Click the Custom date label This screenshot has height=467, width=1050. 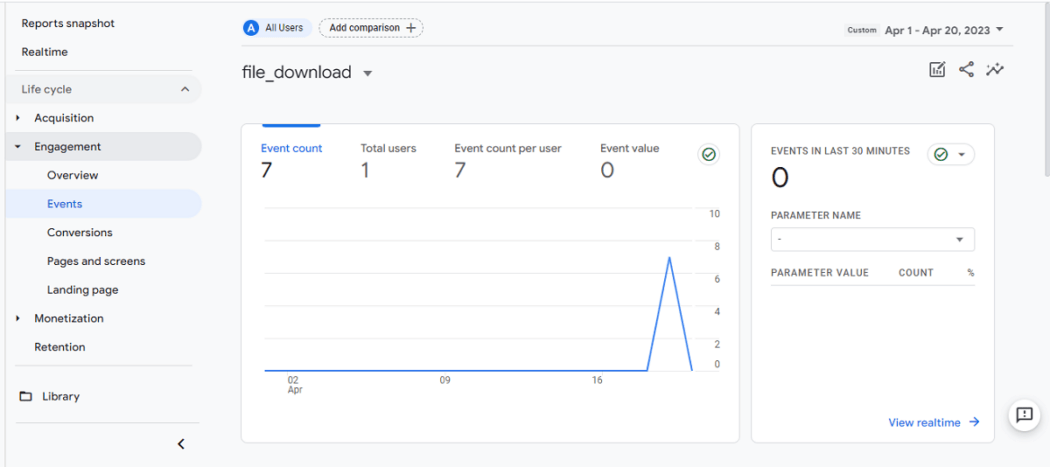(862, 30)
